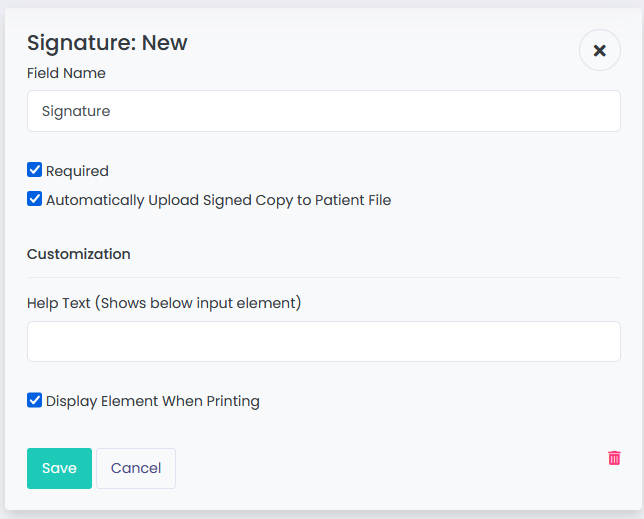Viewport: 644px width, 519px height.
Task: Disable the Display Element When Printing checkbox
Action: pyautogui.click(x=34, y=400)
